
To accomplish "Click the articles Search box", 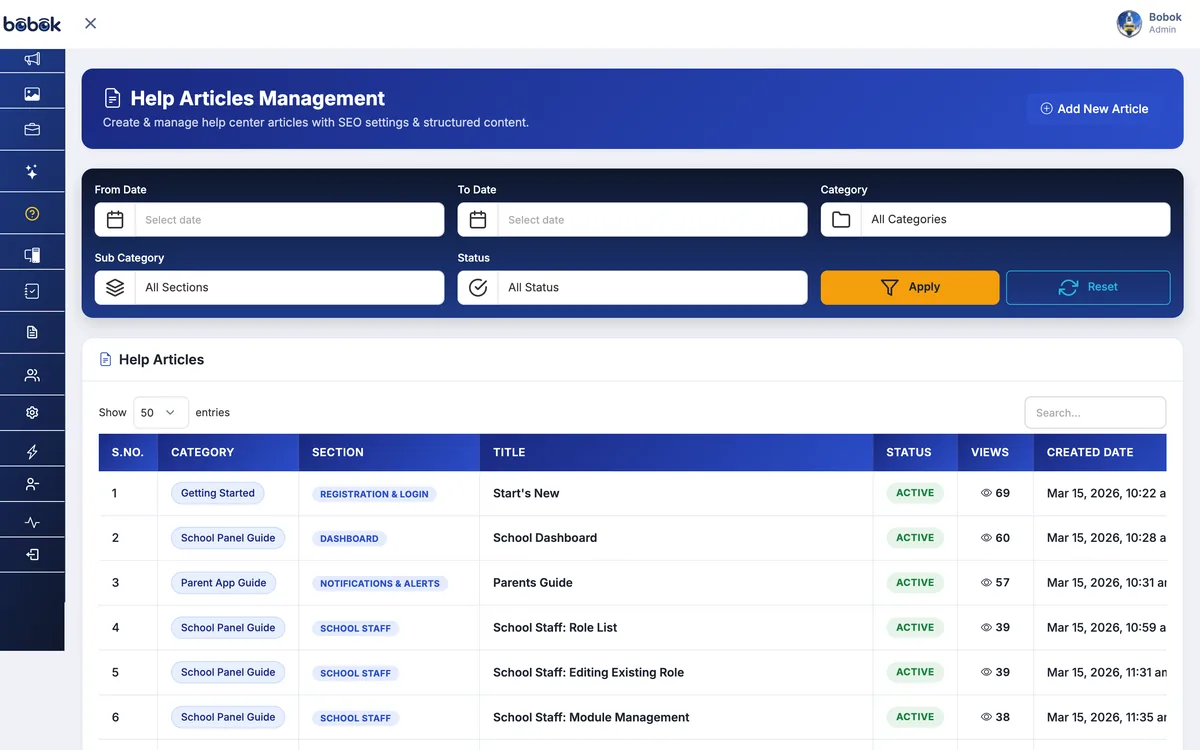I will click(x=1095, y=412).
